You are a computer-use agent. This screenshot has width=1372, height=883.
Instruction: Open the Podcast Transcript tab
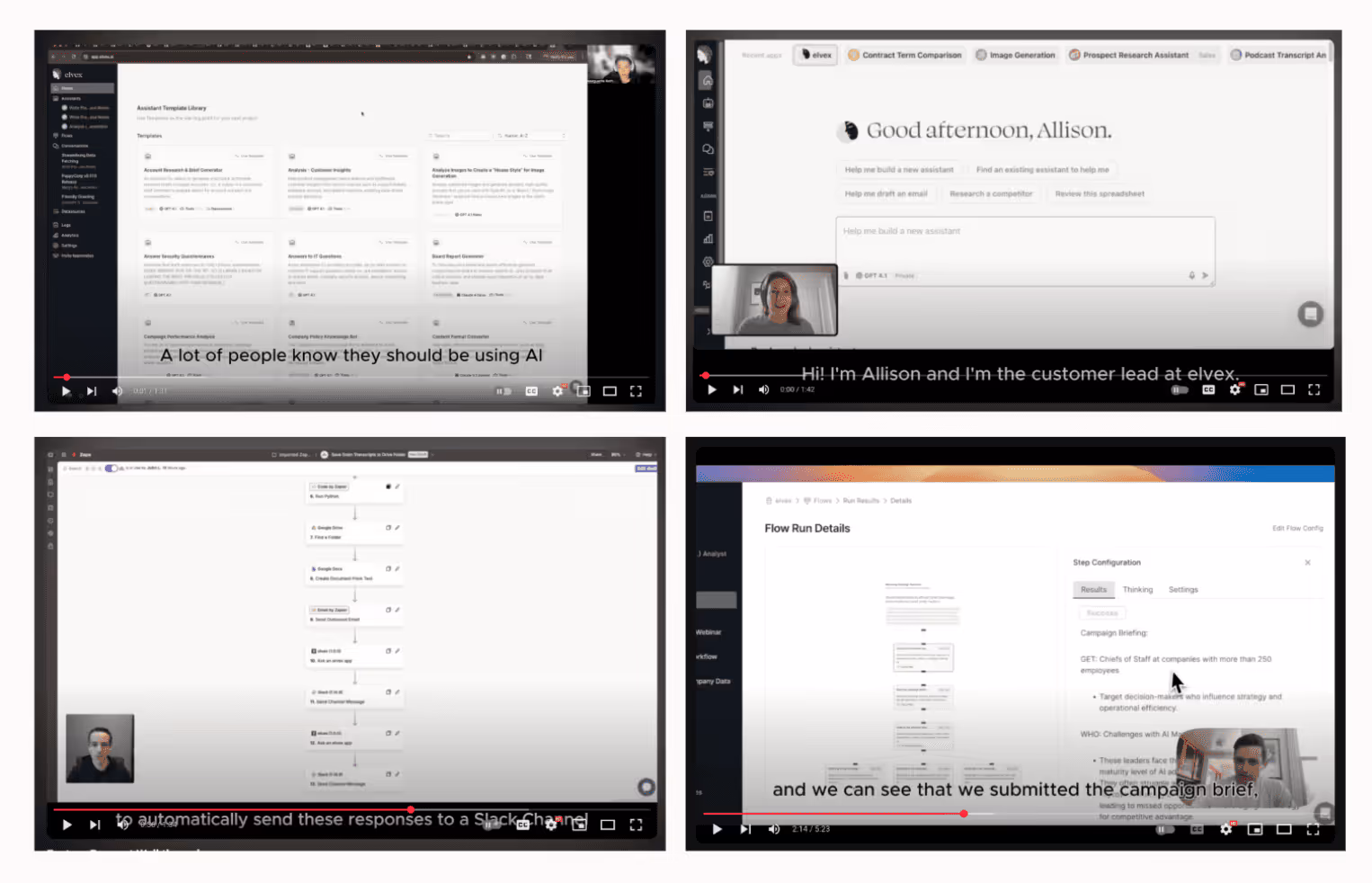coord(1278,55)
